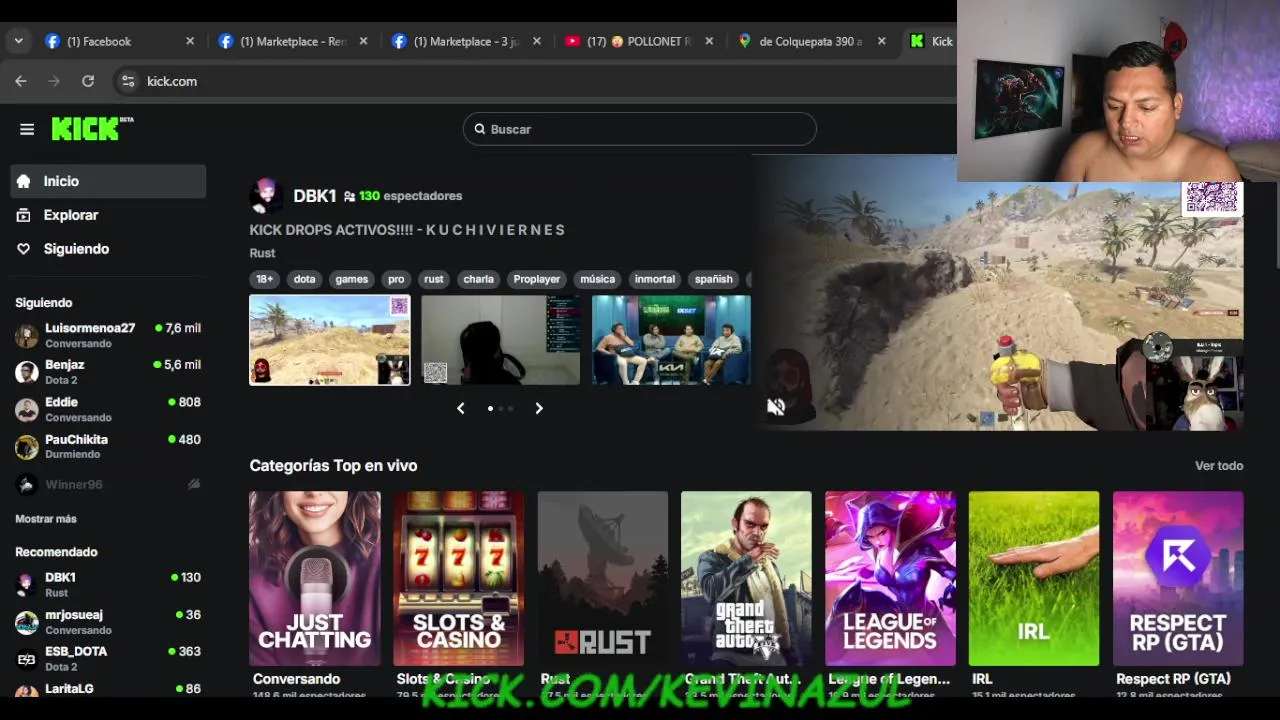Screen dimensions: 1280x720
Task: Open PauChikita avatar in sidebar
Action: 27,446
